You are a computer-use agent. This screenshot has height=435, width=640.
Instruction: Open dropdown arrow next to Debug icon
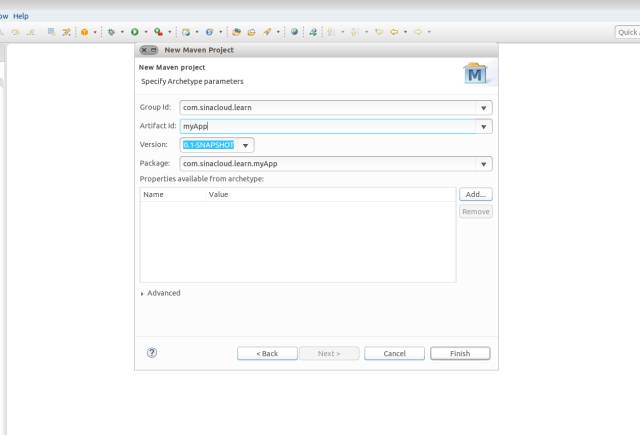[x=122, y=32]
